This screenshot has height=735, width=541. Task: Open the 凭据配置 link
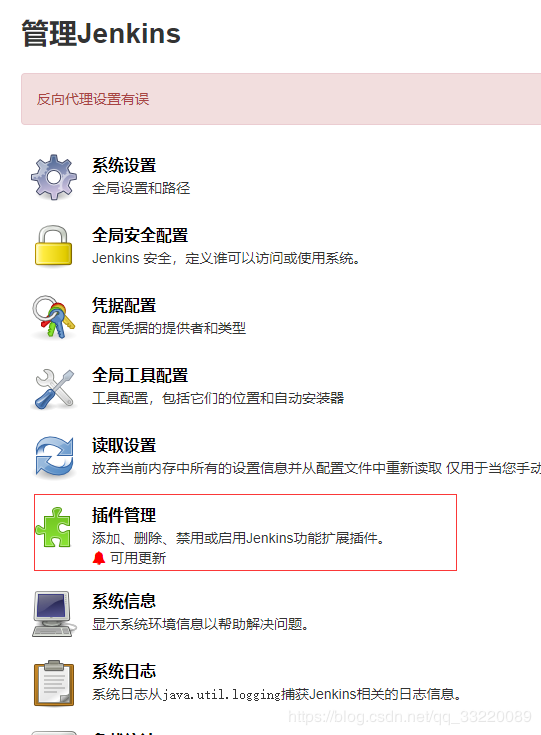[x=124, y=305]
